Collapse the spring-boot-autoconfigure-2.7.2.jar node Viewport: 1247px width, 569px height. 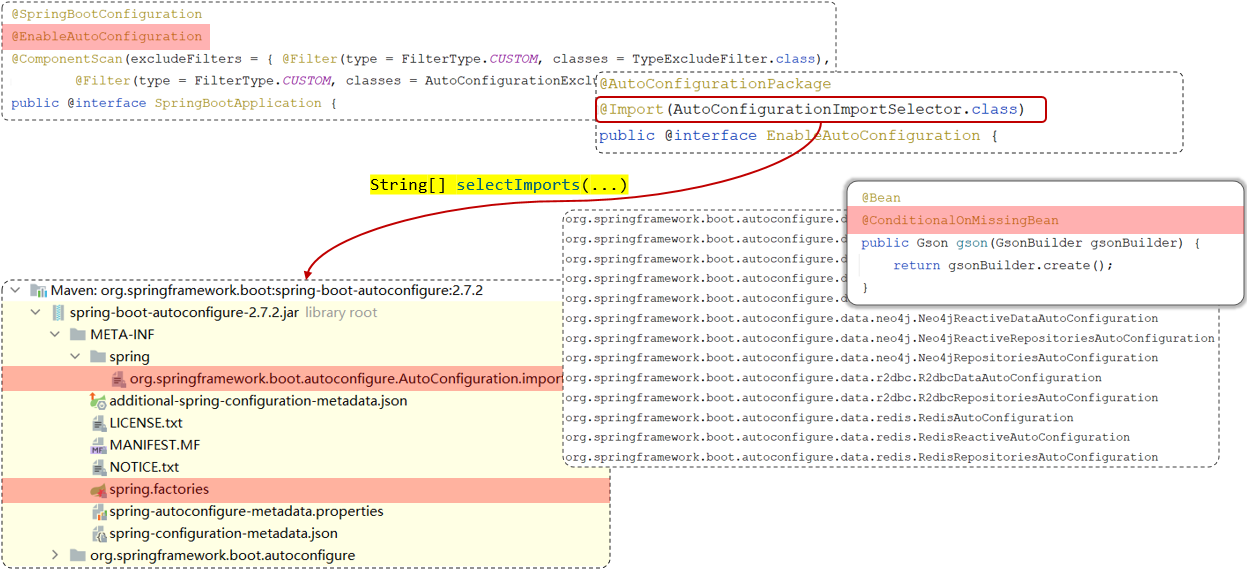pos(36,313)
